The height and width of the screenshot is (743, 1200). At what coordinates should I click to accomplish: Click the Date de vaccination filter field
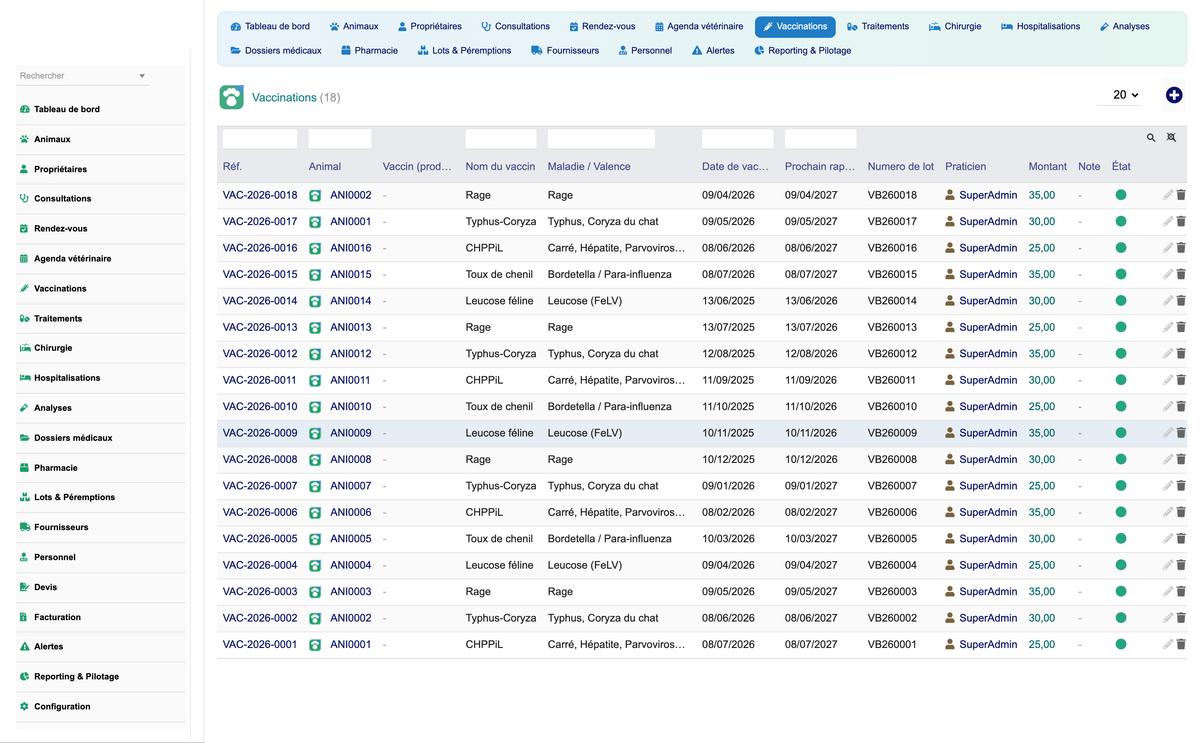[x=738, y=139]
